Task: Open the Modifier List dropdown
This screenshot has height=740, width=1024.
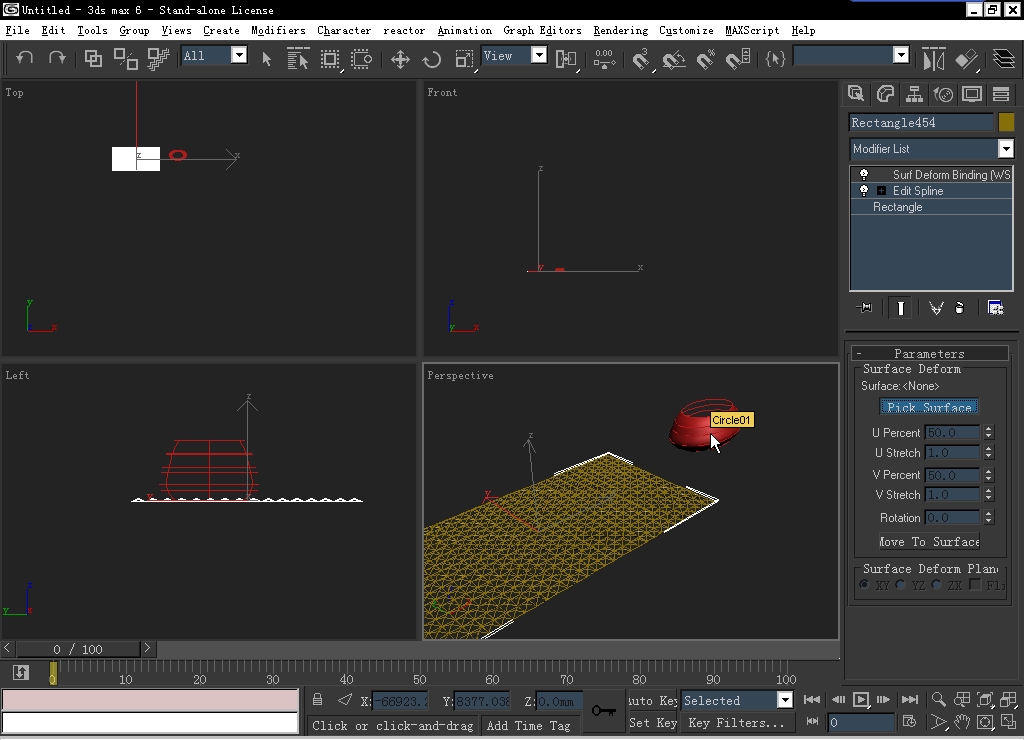Action: coord(1005,149)
